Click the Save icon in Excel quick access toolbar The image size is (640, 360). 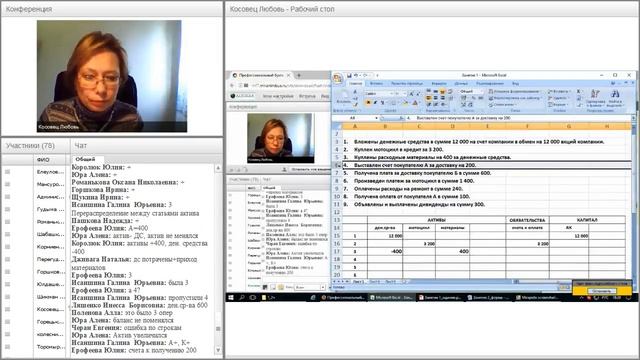pyautogui.click(x=349, y=76)
